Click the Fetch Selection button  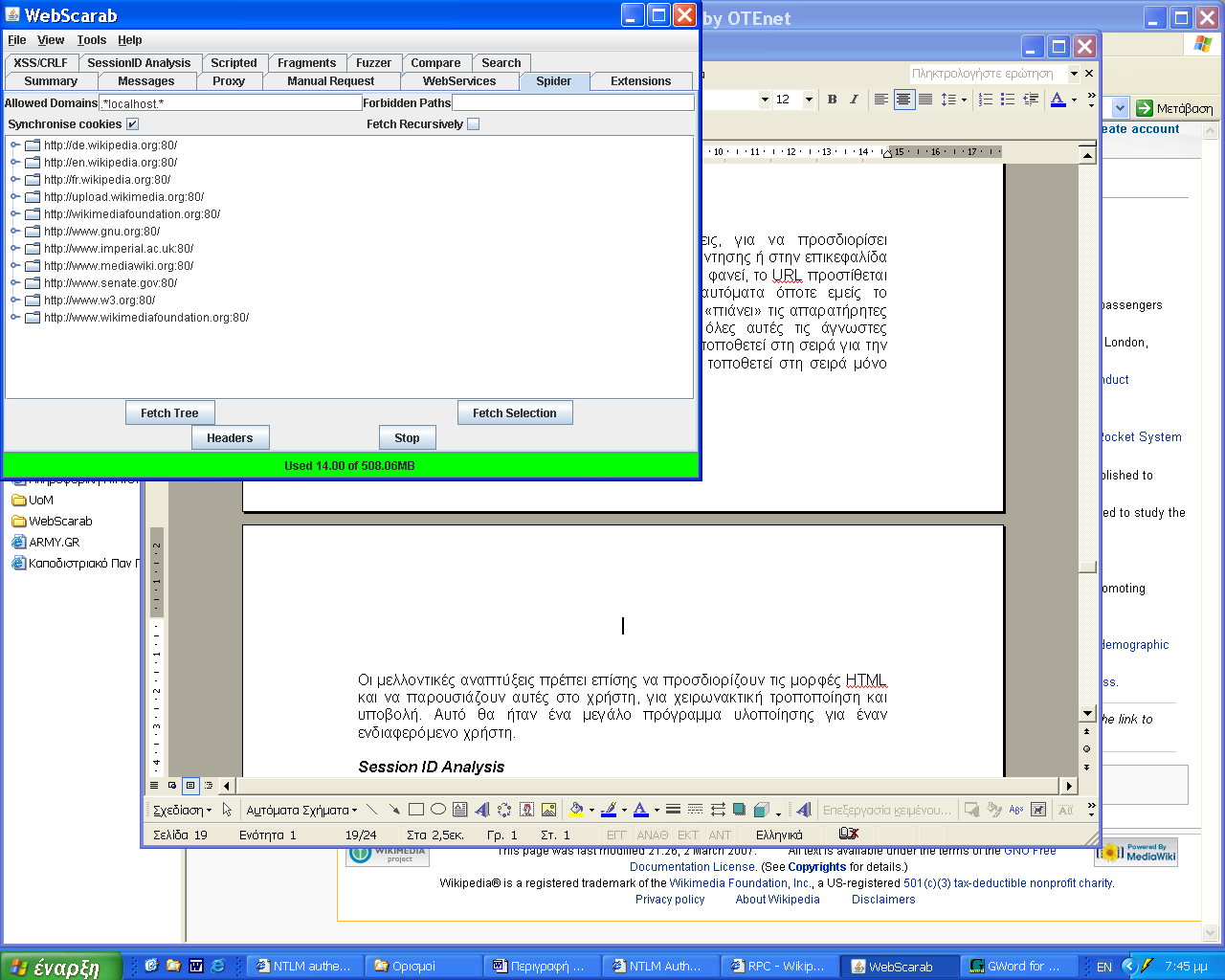514,413
